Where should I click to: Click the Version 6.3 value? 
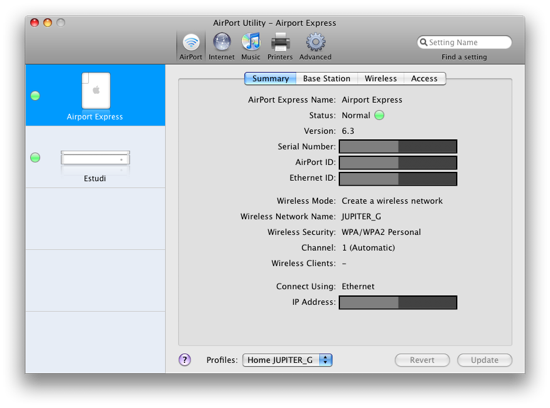[348, 131]
